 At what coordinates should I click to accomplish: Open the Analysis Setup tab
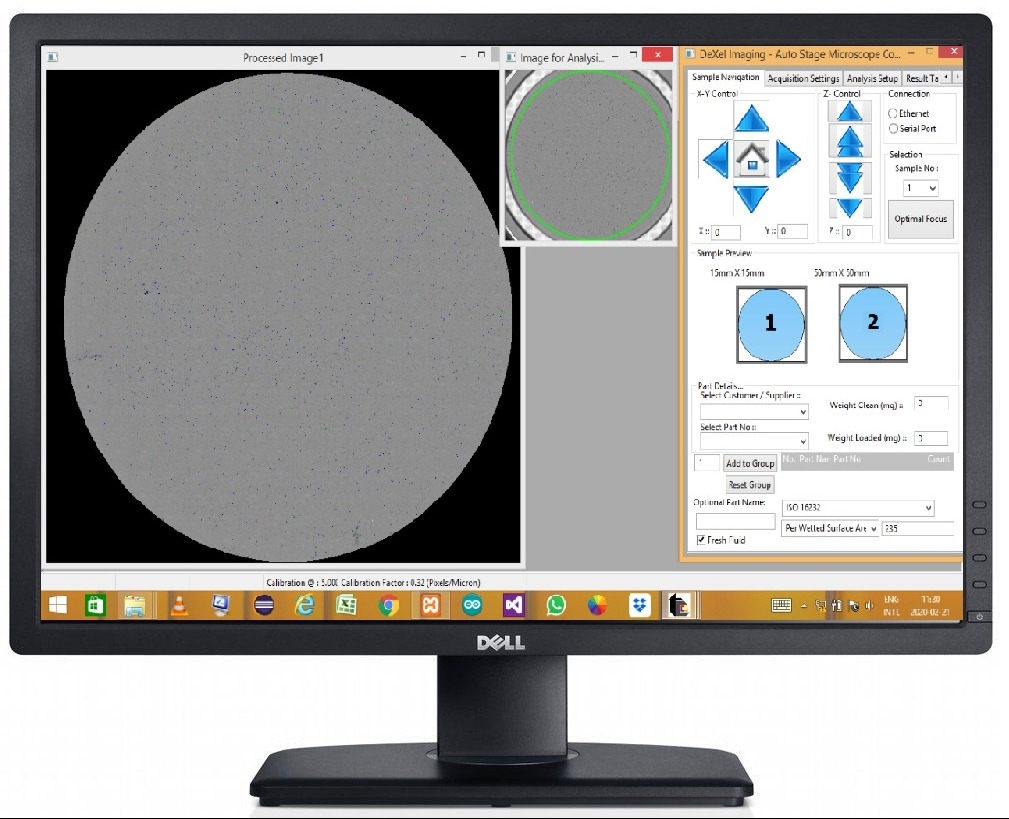(871, 79)
